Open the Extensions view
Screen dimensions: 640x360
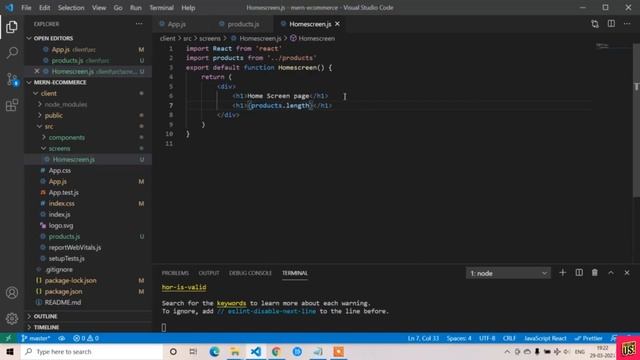12,105
